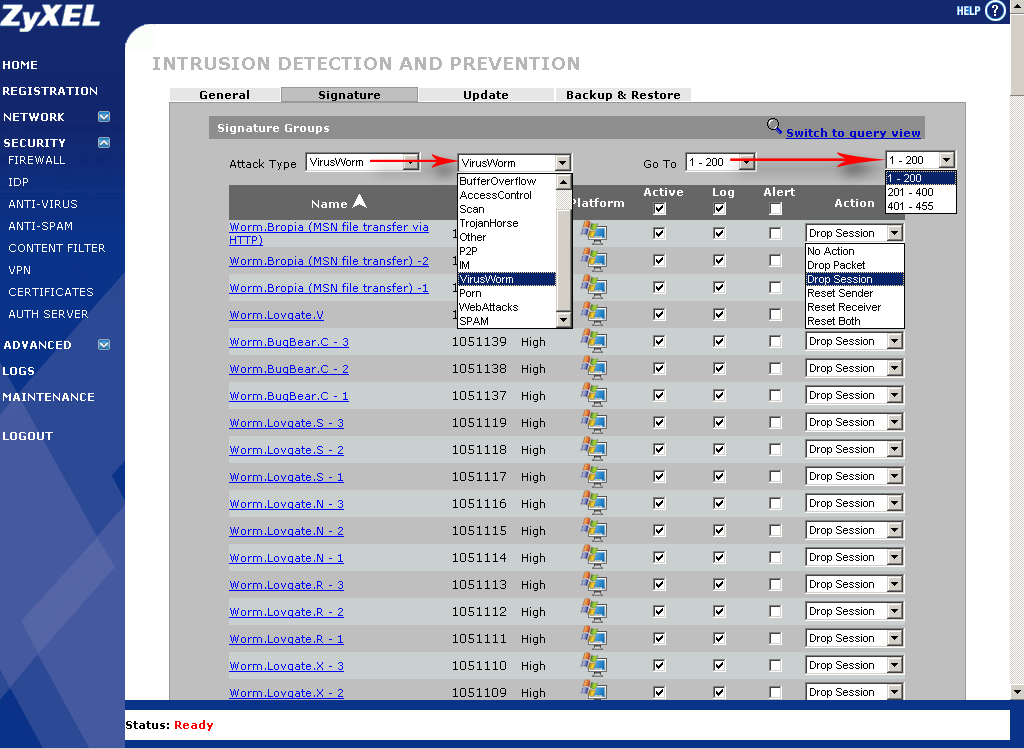Open Action dropdown for Worm.Lovgate.S - 2

point(854,449)
